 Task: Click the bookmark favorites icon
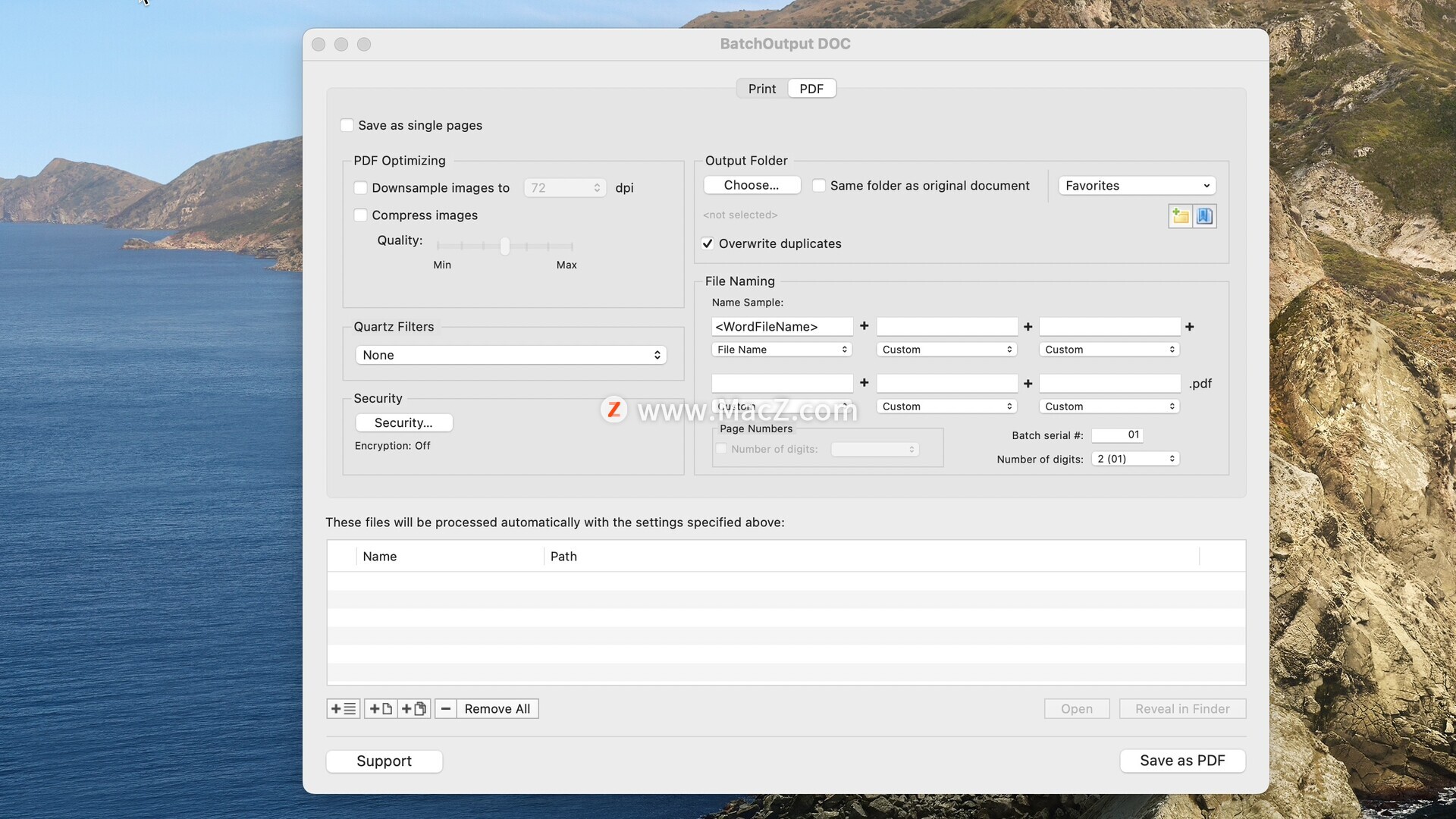coord(1205,216)
